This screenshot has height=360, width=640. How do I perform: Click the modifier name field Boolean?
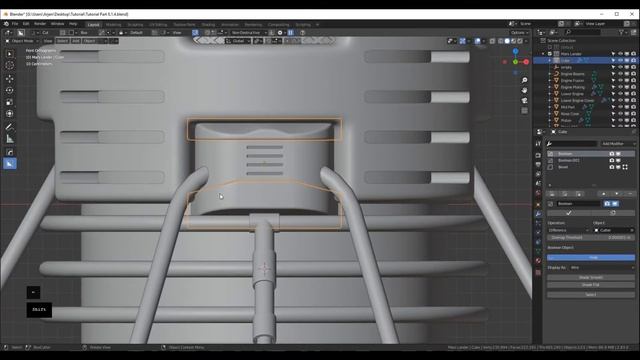(x=579, y=204)
